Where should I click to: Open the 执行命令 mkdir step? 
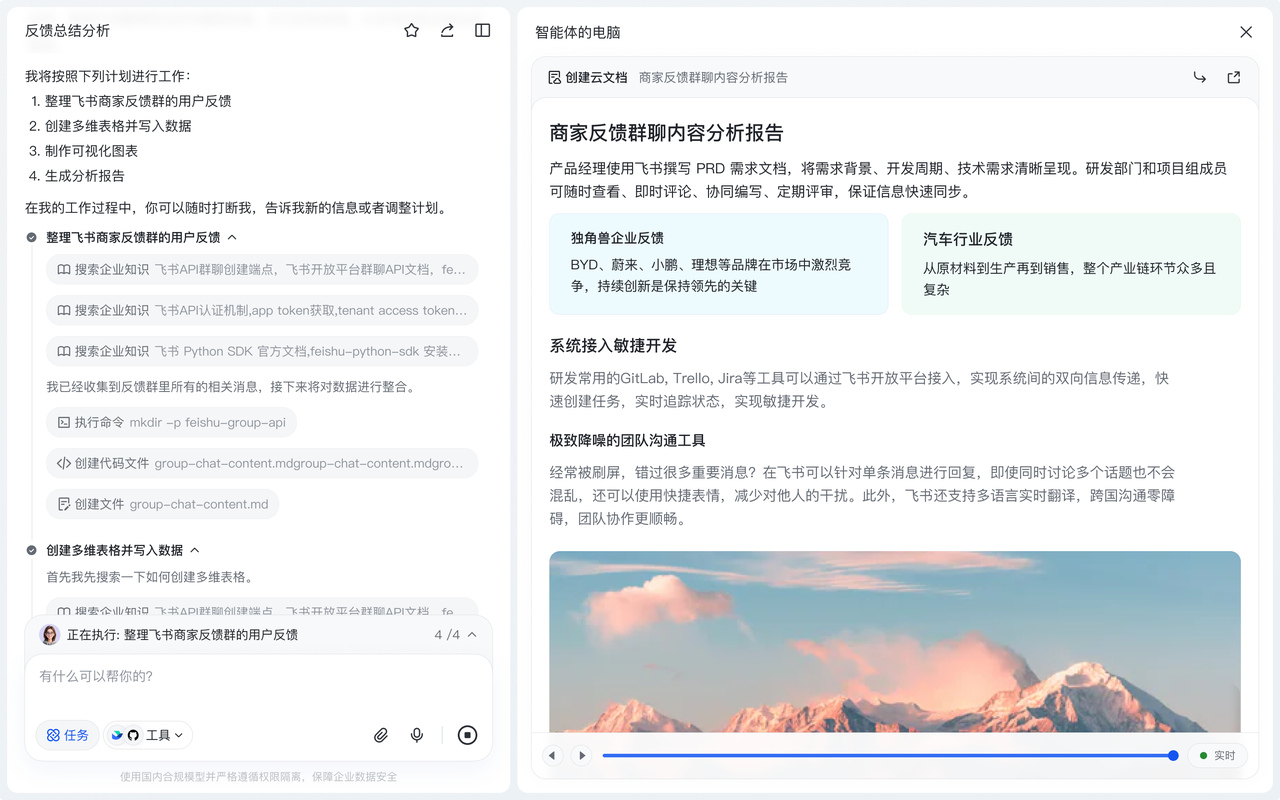[171, 422]
